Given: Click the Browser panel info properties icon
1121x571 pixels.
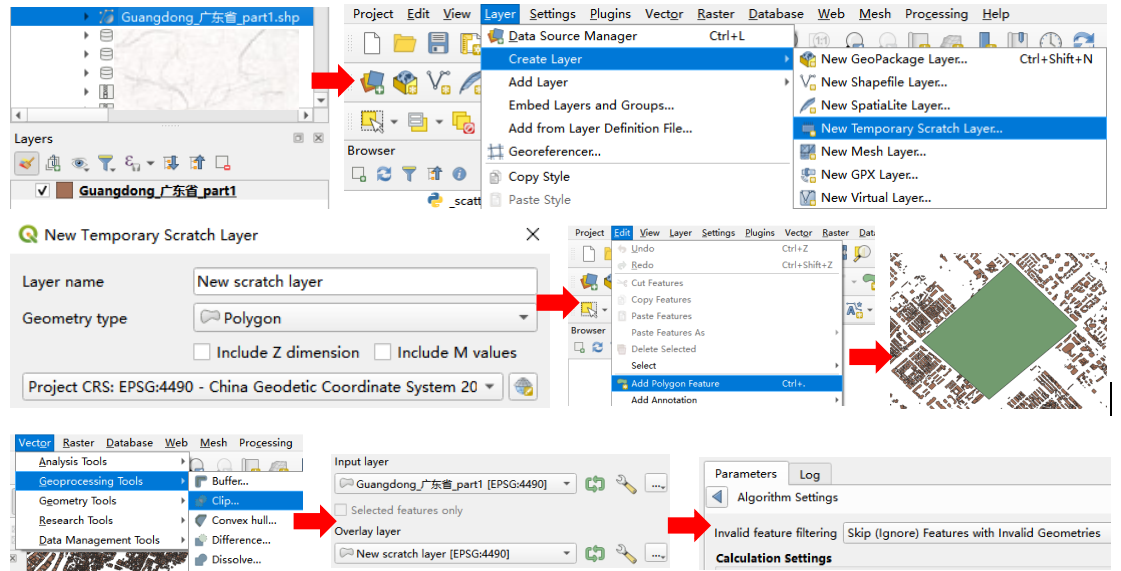Looking at the screenshot, I should coord(459,174).
